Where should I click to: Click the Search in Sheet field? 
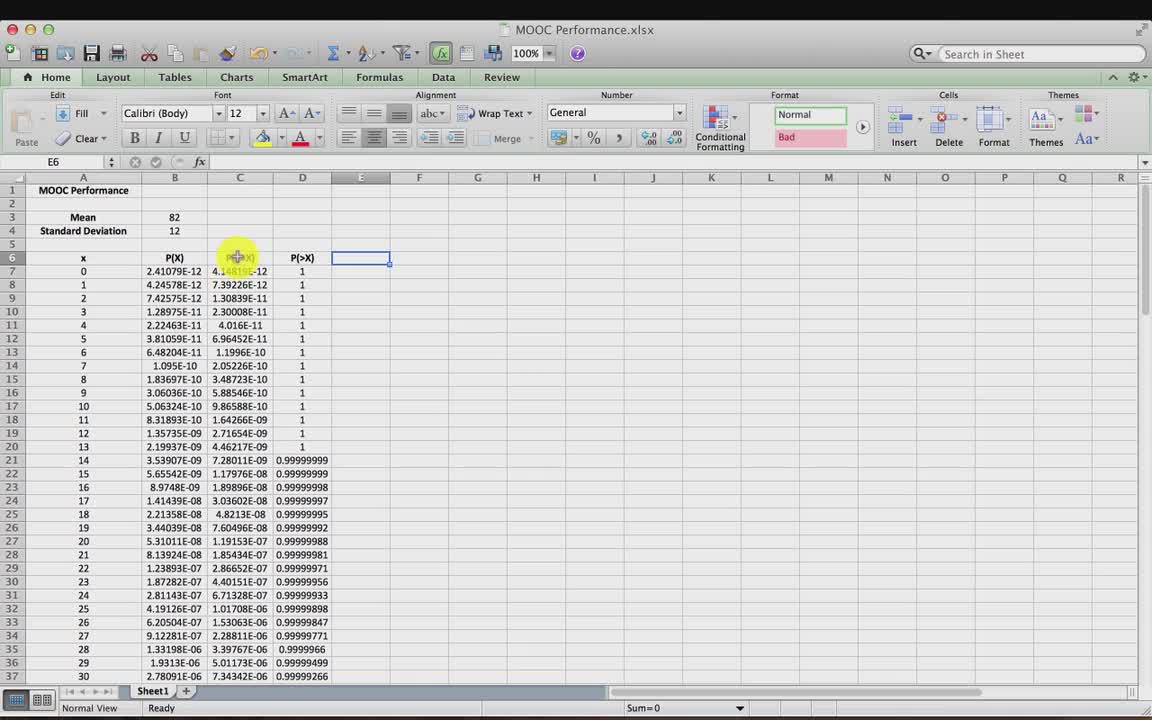(x=1040, y=54)
